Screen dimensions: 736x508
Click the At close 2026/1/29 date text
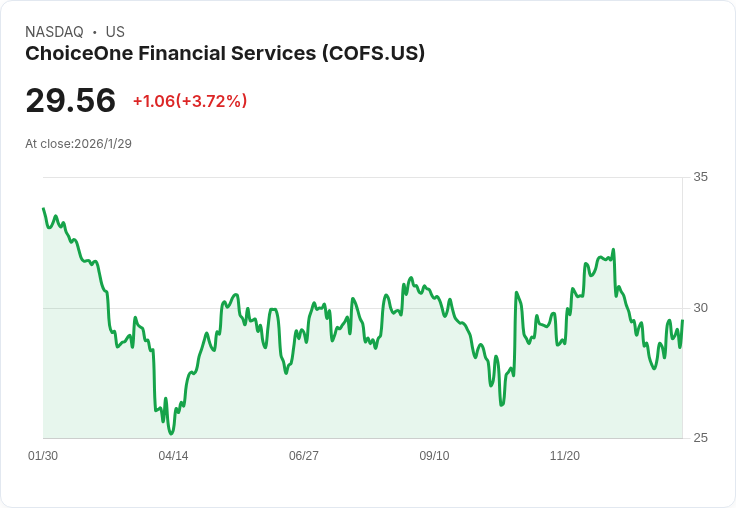(78, 144)
